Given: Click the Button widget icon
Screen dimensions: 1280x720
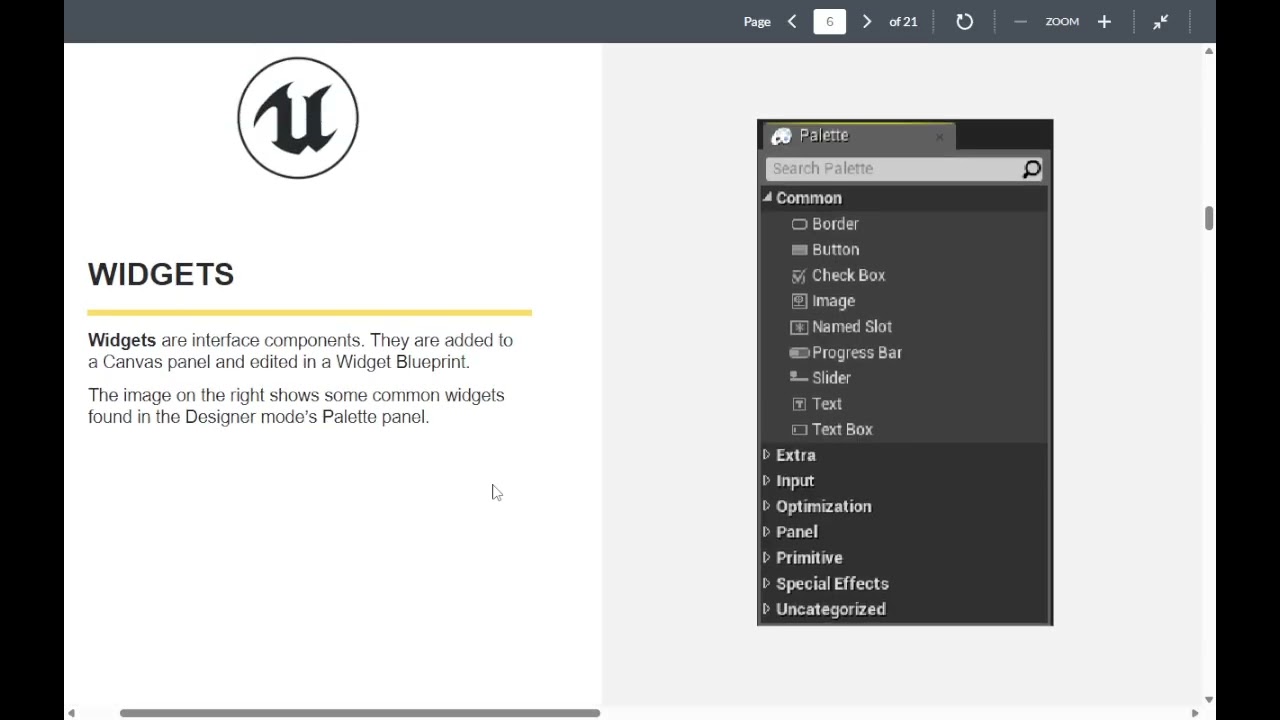Looking at the screenshot, I should [x=799, y=250].
